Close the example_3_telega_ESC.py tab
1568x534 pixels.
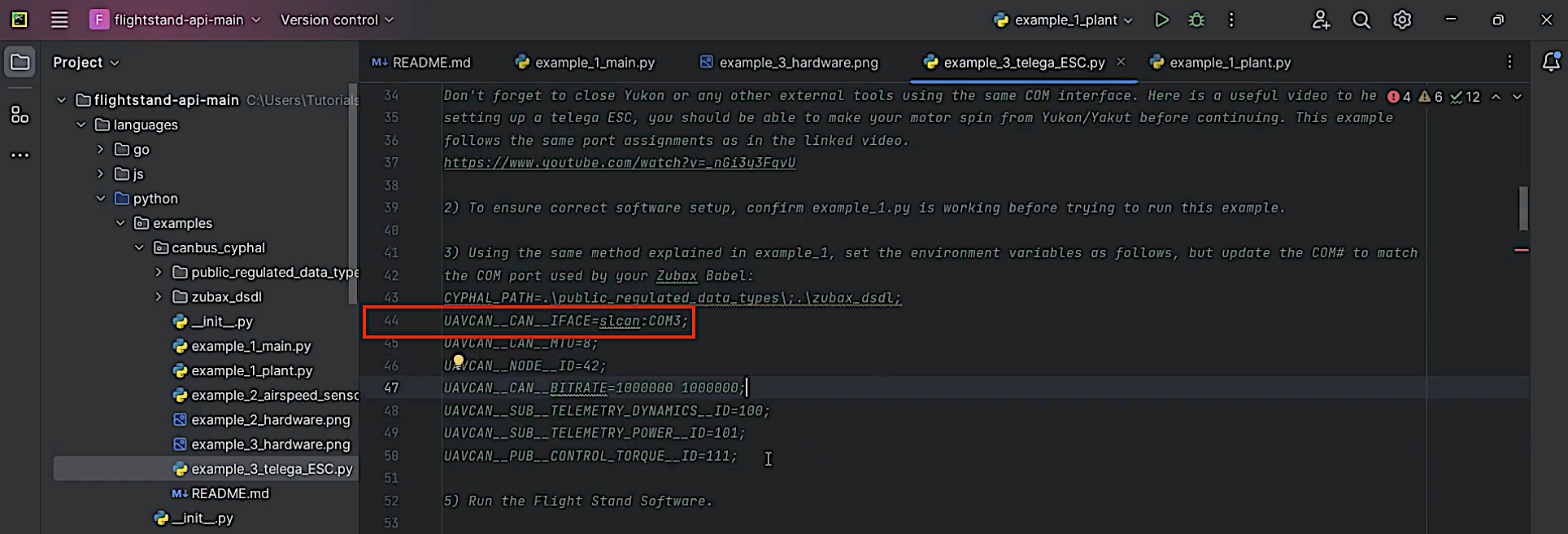coord(1121,61)
